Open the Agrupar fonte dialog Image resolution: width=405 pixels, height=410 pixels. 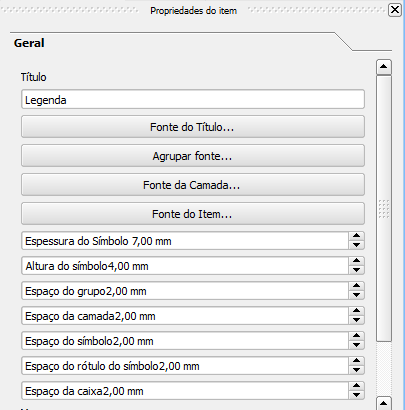[x=193, y=156]
